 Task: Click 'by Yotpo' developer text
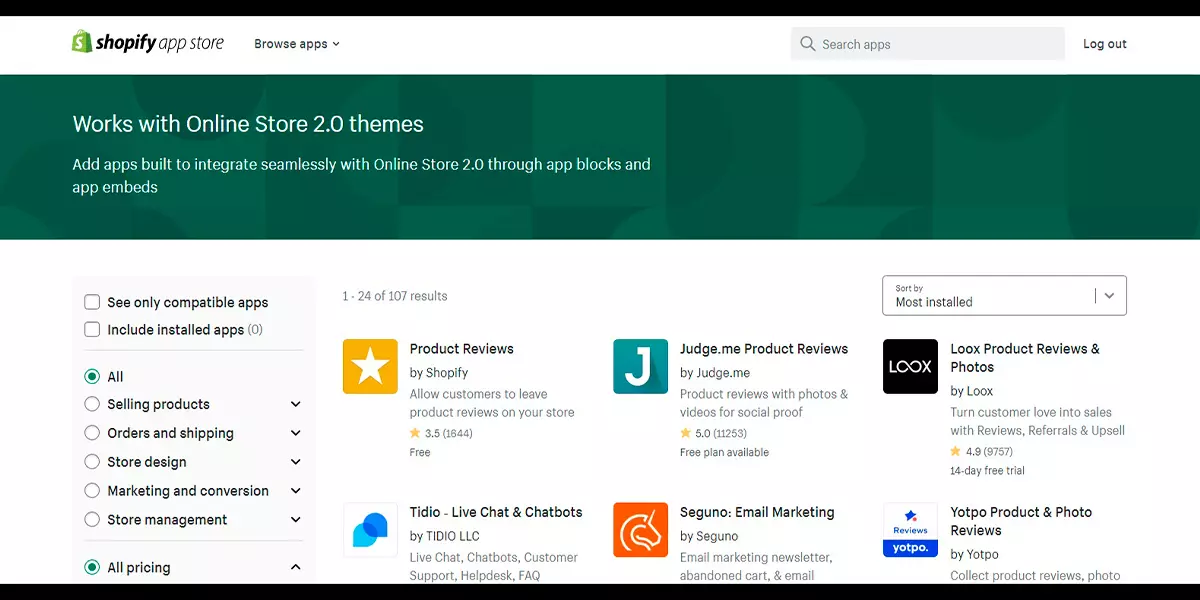tap(974, 554)
